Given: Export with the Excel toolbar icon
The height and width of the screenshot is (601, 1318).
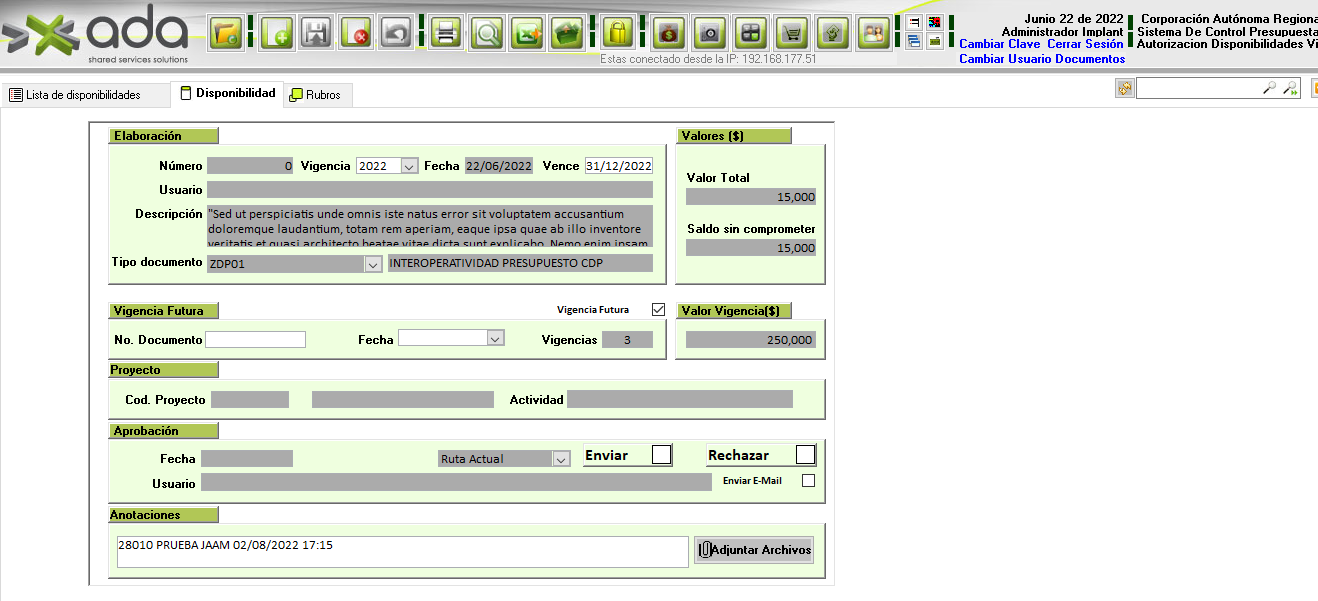Looking at the screenshot, I should pos(527,33).
